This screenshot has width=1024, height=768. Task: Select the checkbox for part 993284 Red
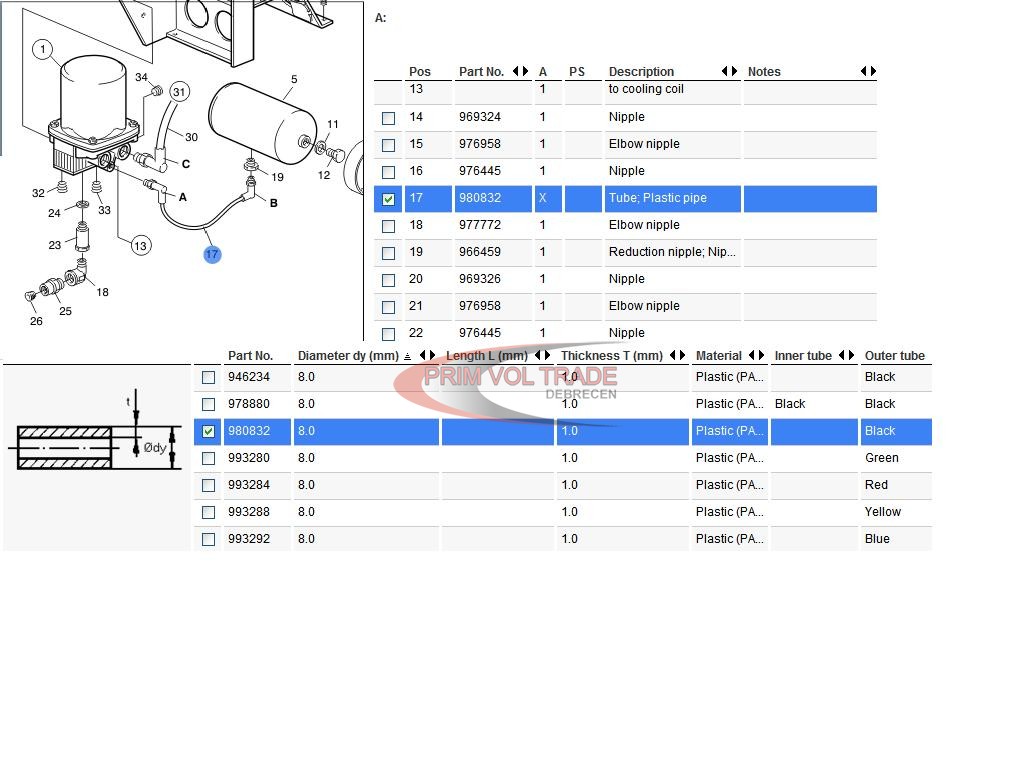point(208,486)
